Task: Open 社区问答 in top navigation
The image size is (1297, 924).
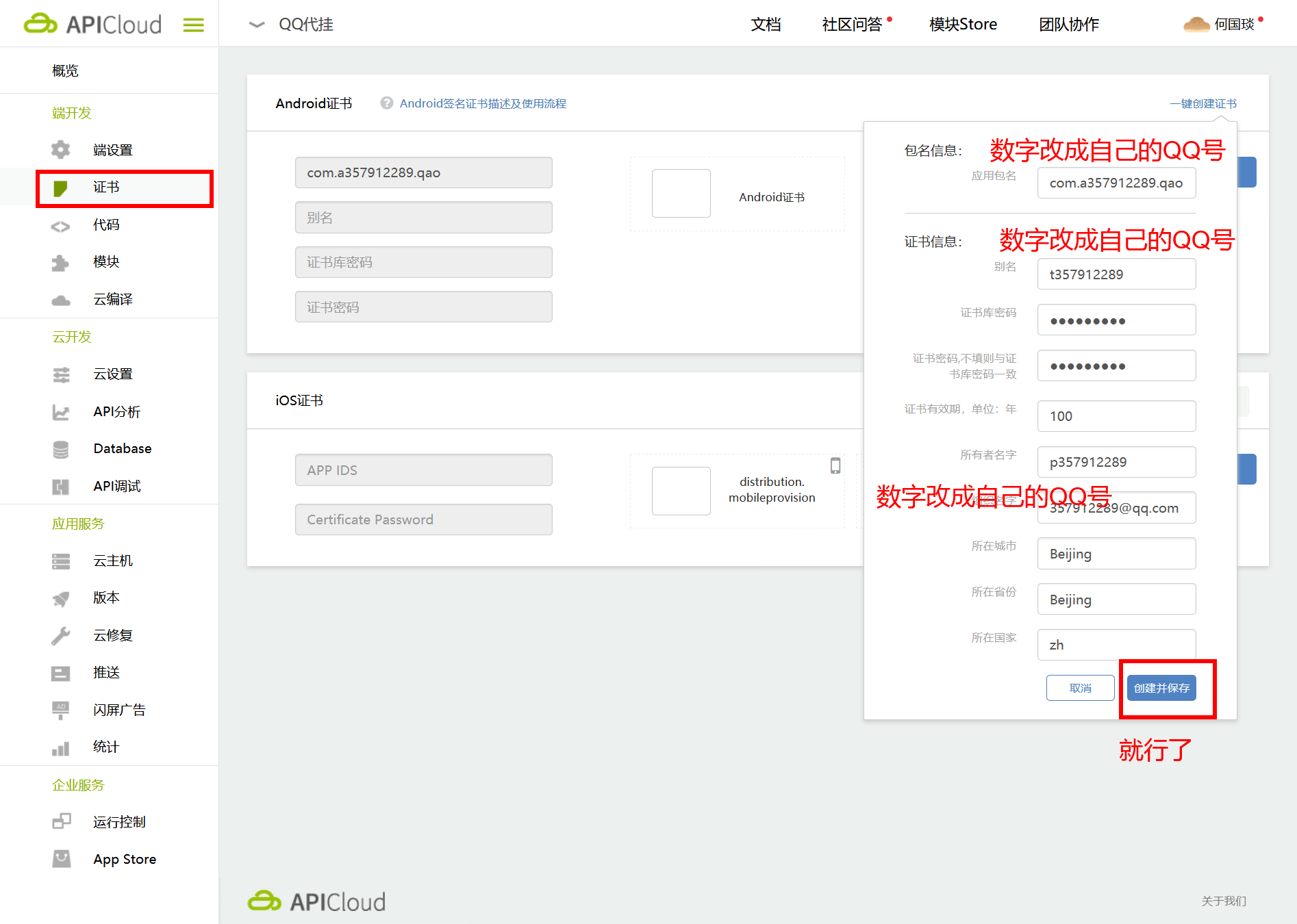Action: 852,25
